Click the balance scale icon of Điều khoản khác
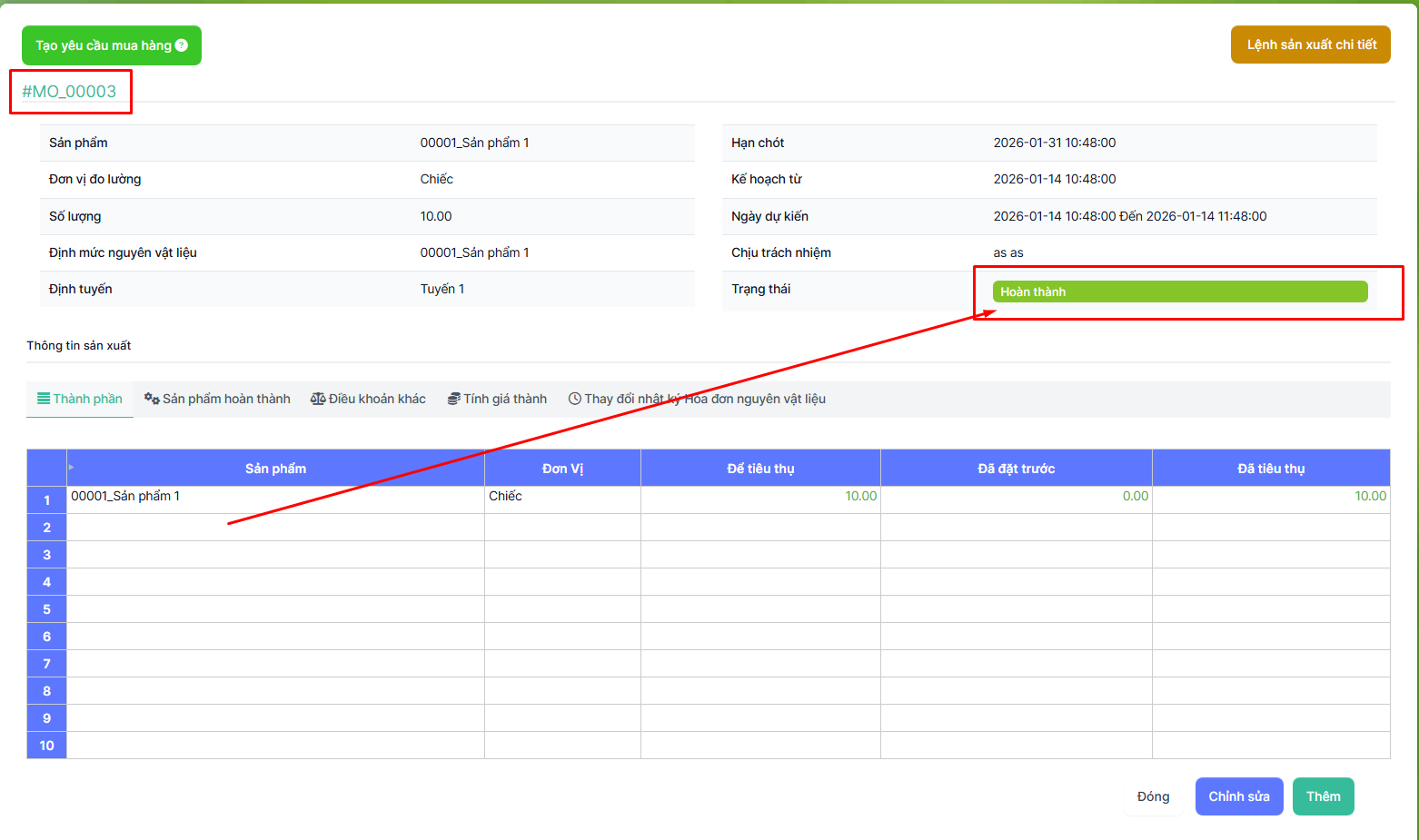The image size is (1419, 840). [318, 399]
